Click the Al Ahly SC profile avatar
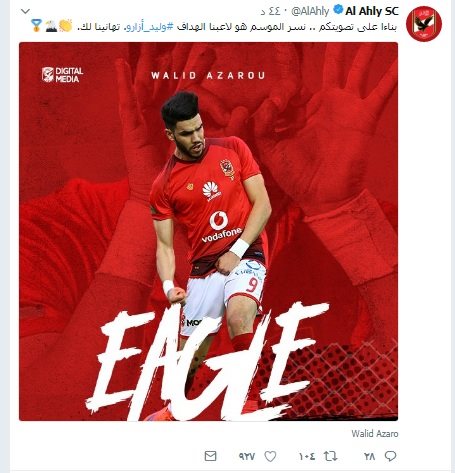 [424, 24]
